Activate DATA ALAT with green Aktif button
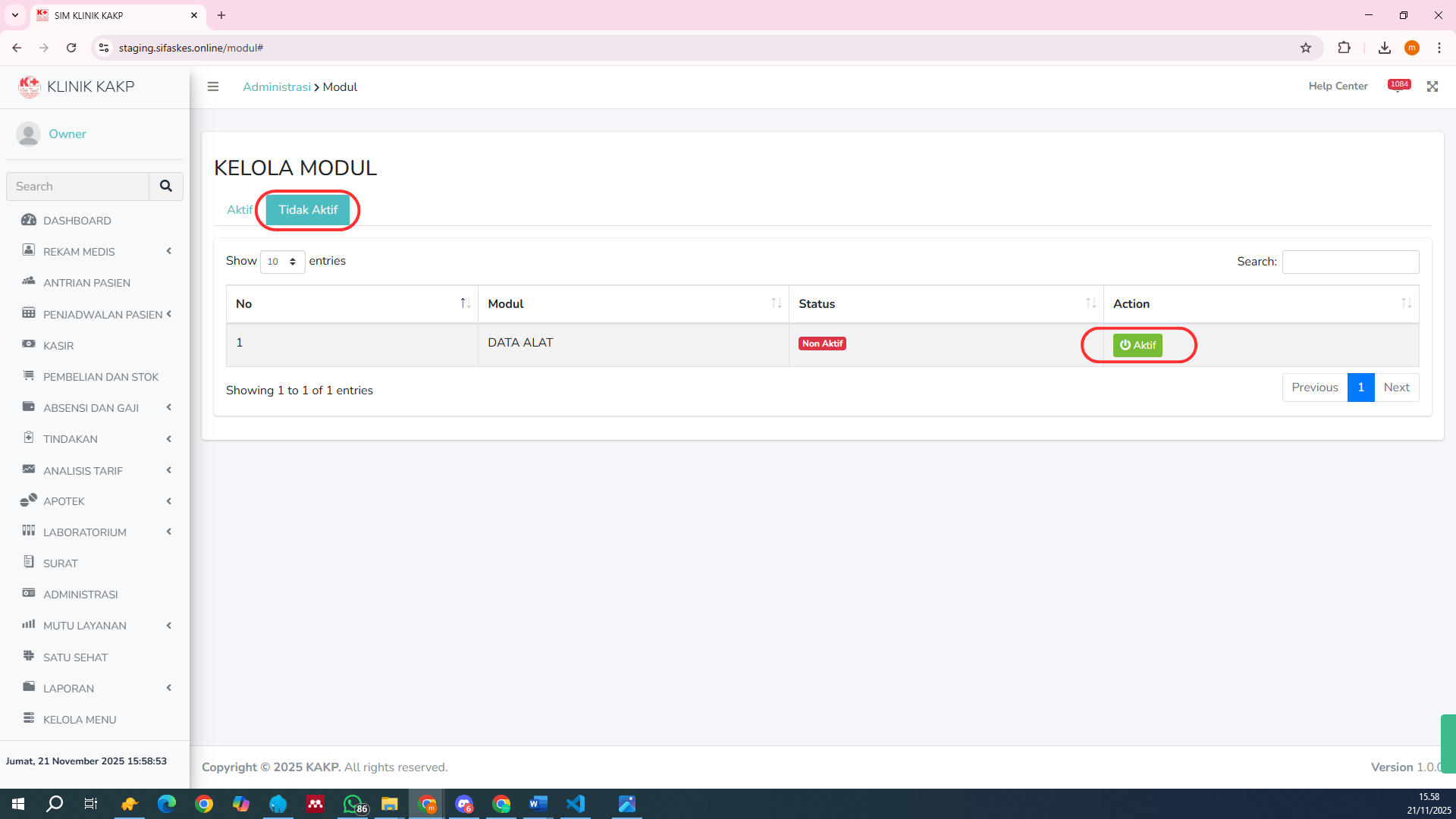Screen dimensions: 1456x819 pyautogui.click(x=1137, y=345)
